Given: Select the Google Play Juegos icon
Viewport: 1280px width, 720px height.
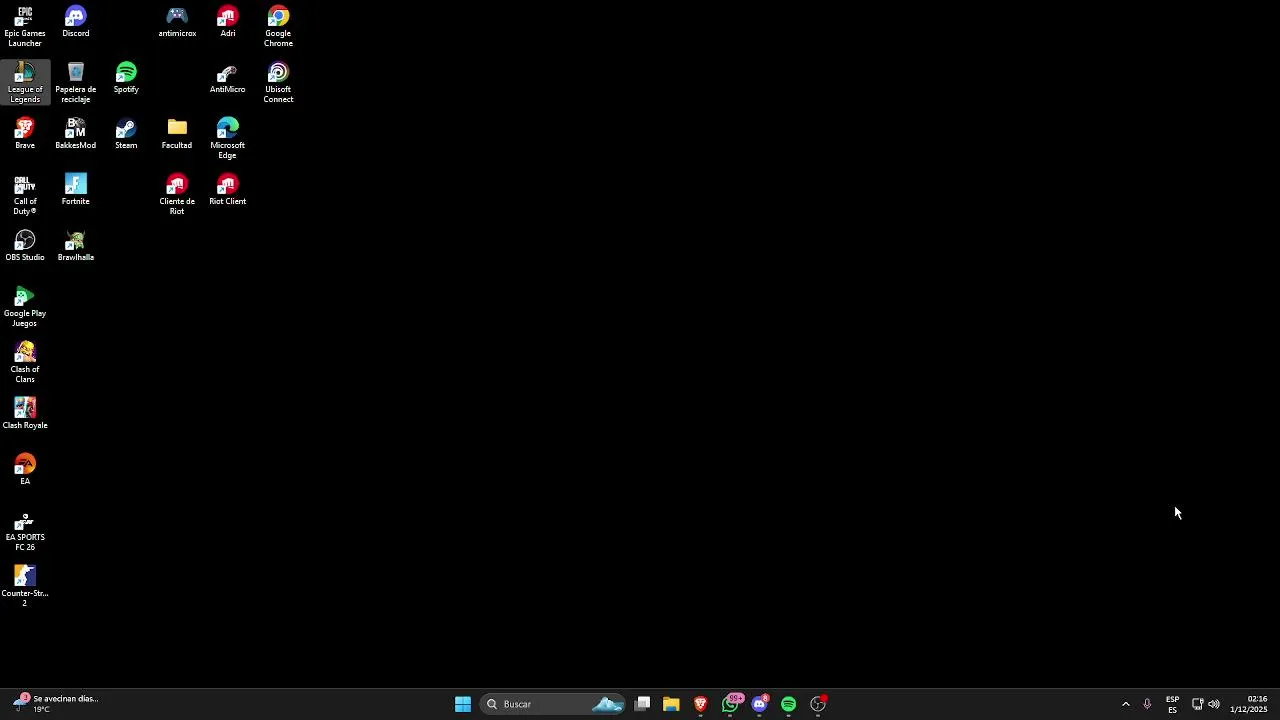Looking at the screenshot, I should click(x=25, y=307).
